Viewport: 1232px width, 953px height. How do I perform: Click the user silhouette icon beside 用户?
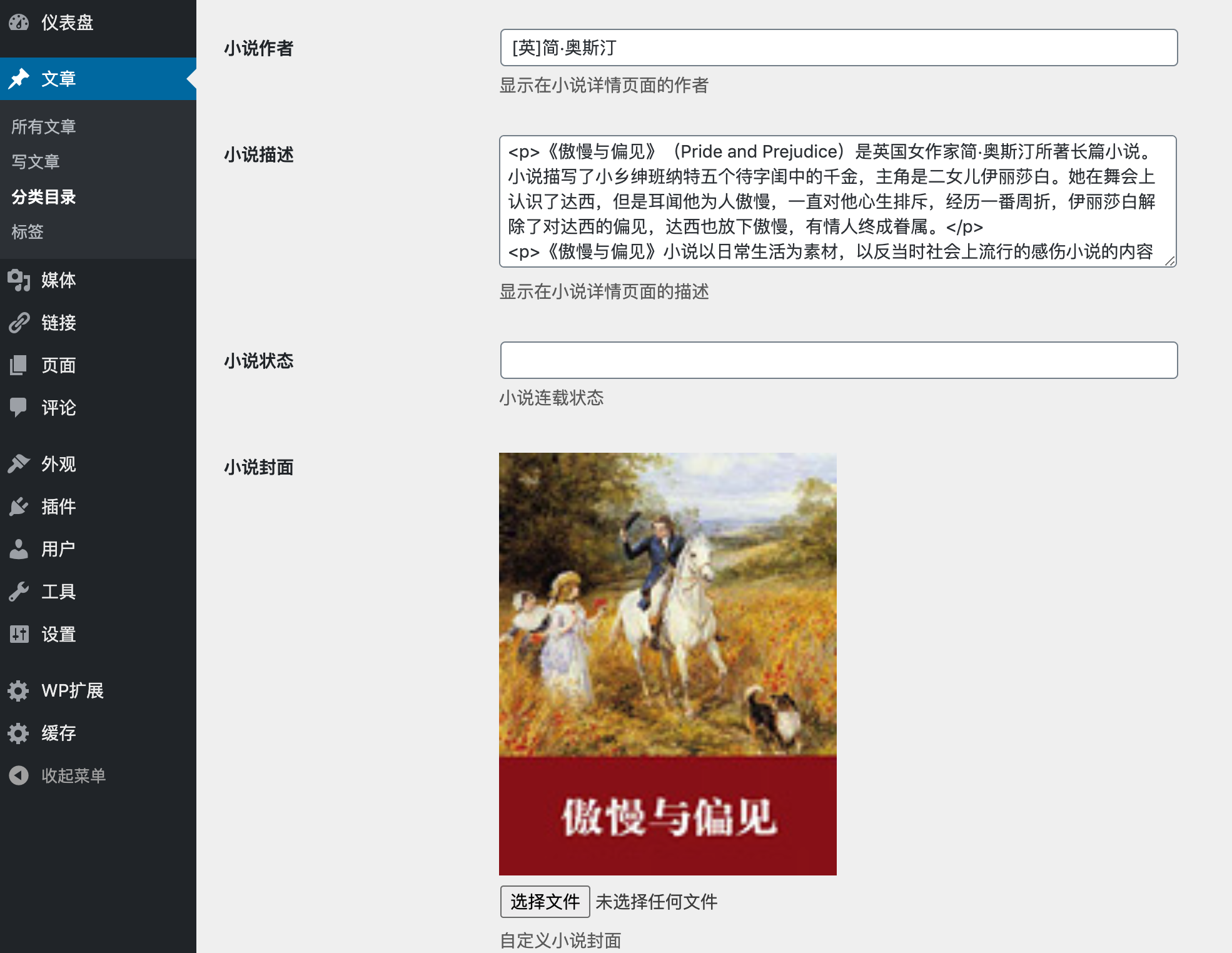(x=19, y=549)
